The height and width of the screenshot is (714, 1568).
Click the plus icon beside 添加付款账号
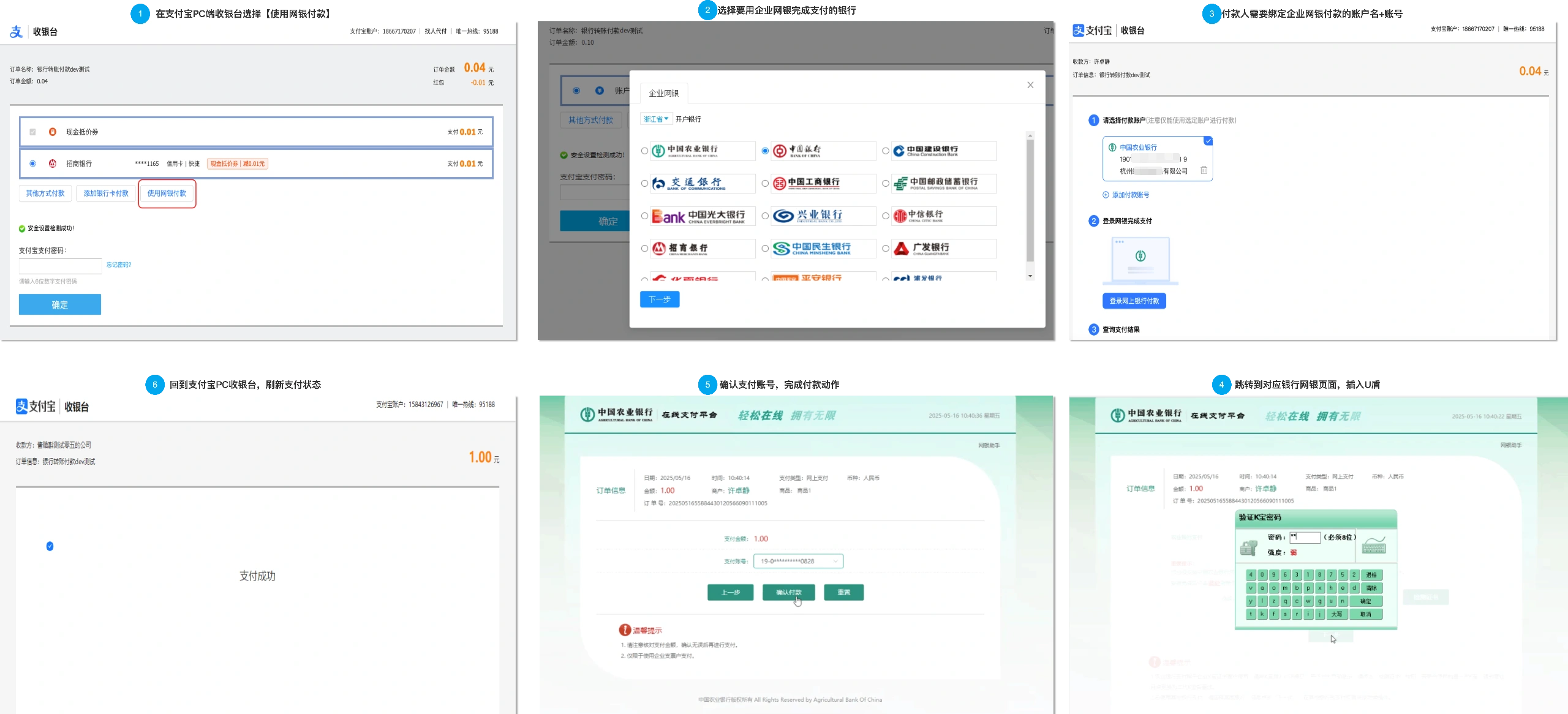tap(1106, 195)
